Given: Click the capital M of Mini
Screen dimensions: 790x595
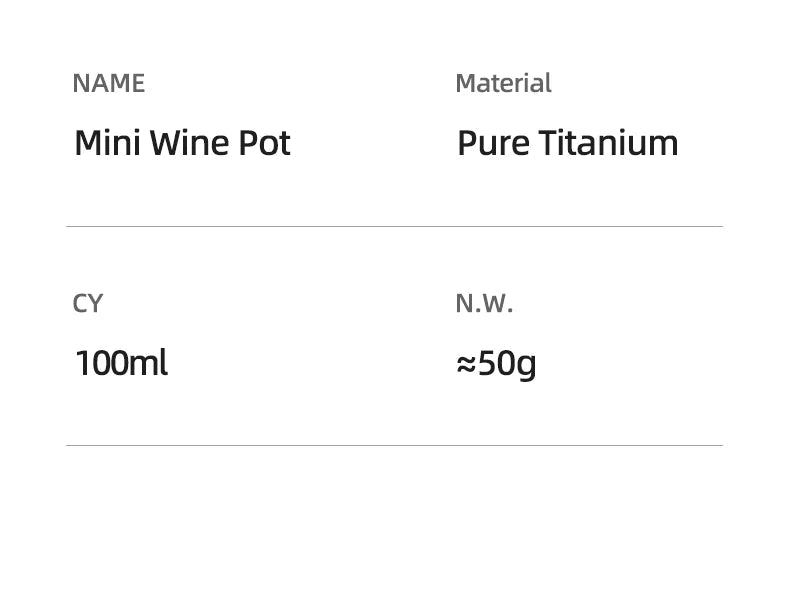Looking at the screenshot, I should pos(87,143).
